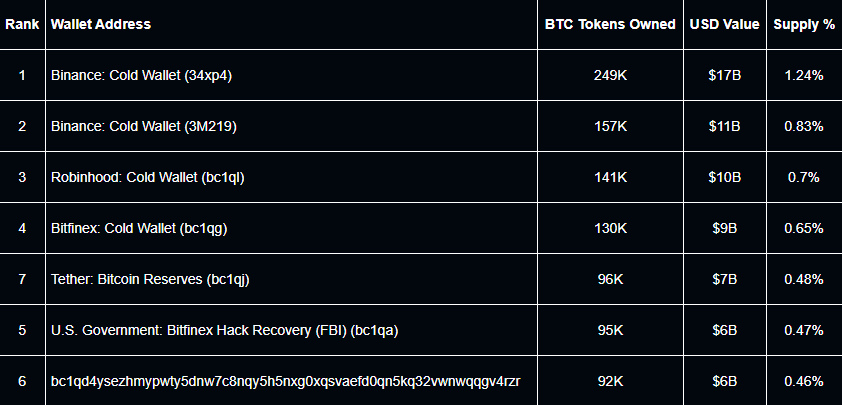This screenshot has height=405, width=842.
Task: Sort by Wallet Address column header
Action: point(101,24)
